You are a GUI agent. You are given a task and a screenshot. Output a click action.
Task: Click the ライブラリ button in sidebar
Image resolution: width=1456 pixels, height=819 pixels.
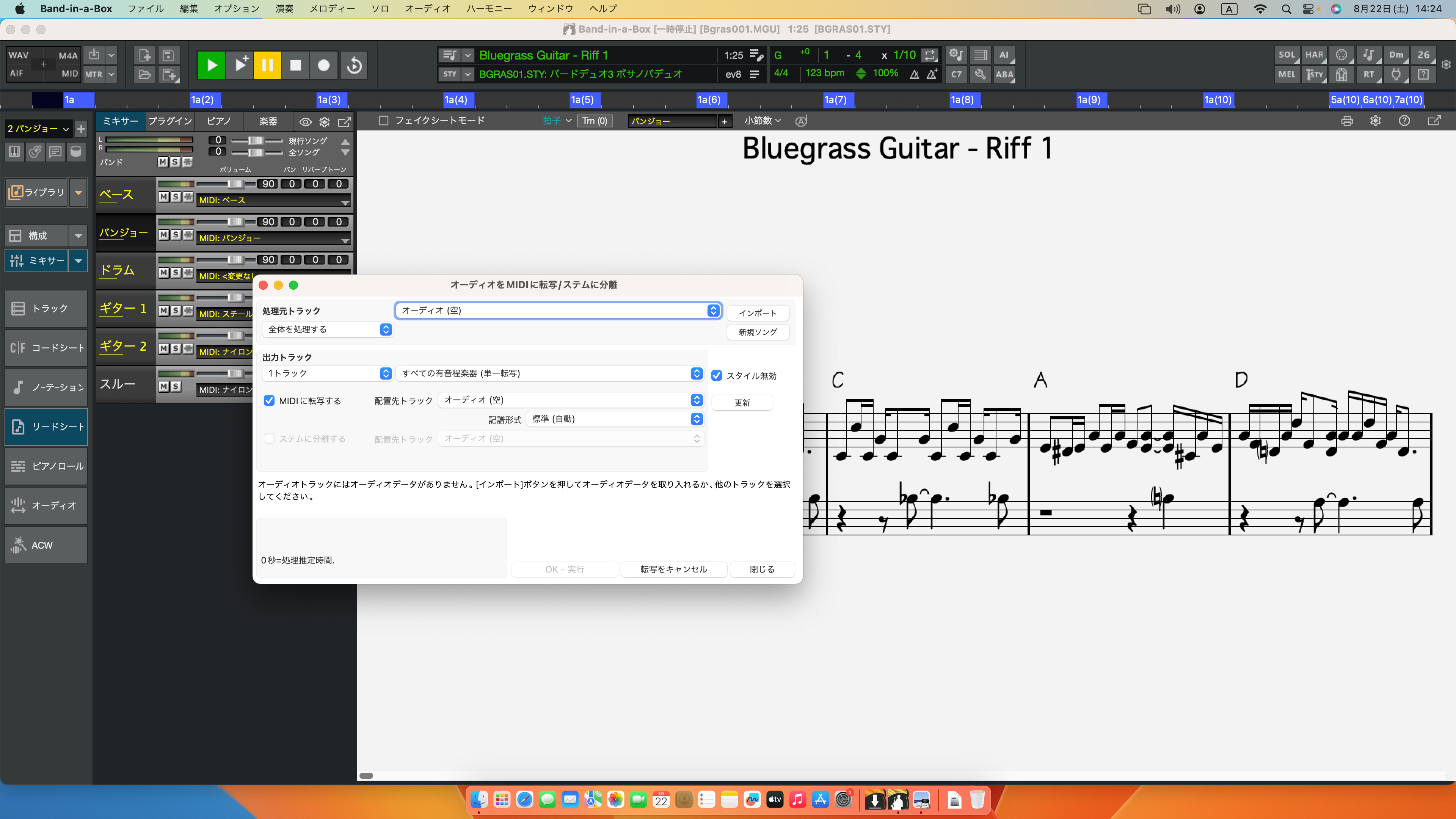pyautogui.click(x=37, y=193)
